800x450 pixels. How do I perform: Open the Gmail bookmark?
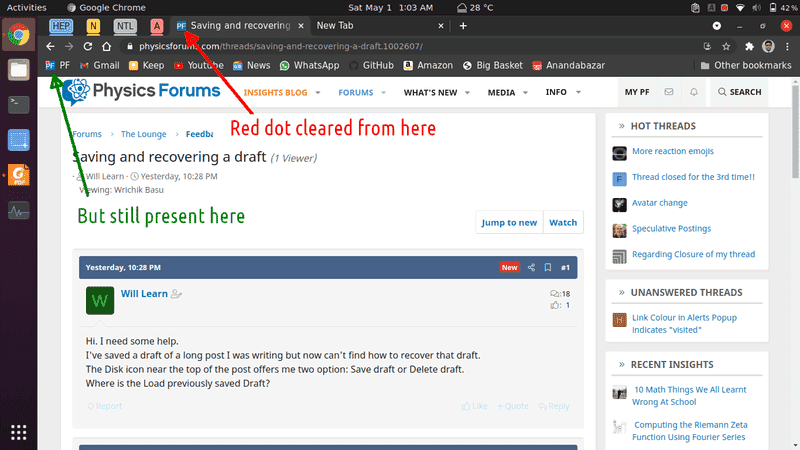point(99,65)
